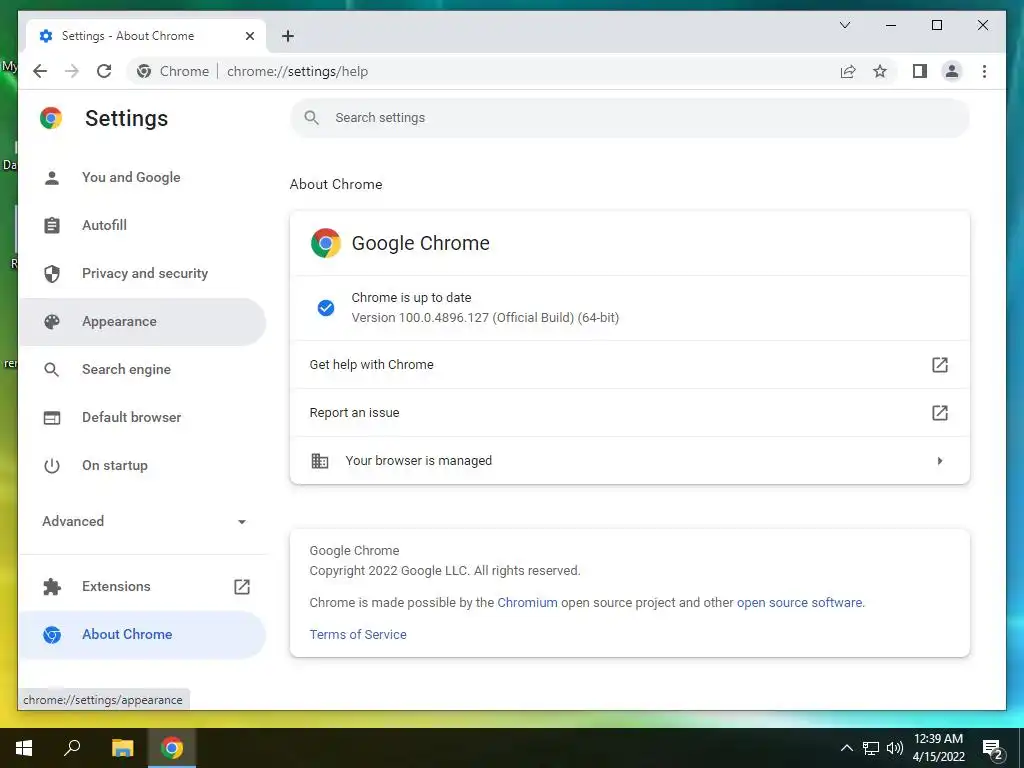Open Report an issue
The image size is (1024, 768).
[x=630, y=413]
